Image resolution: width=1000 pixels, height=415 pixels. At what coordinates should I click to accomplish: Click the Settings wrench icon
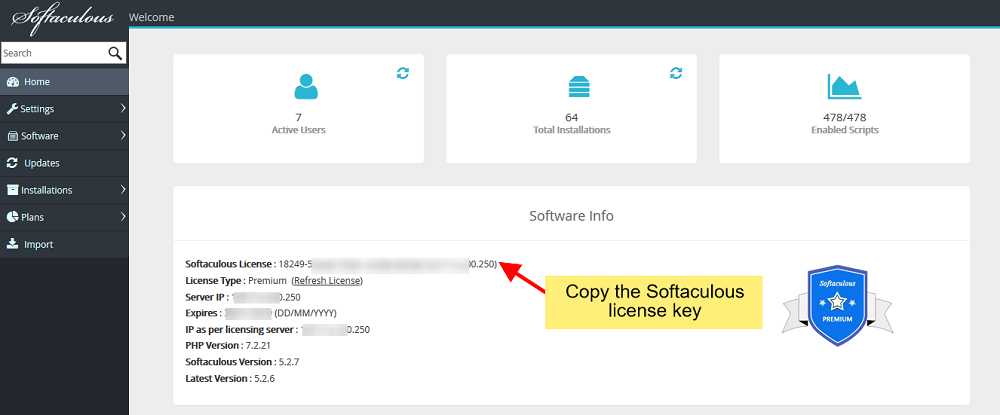click(12, 109)
